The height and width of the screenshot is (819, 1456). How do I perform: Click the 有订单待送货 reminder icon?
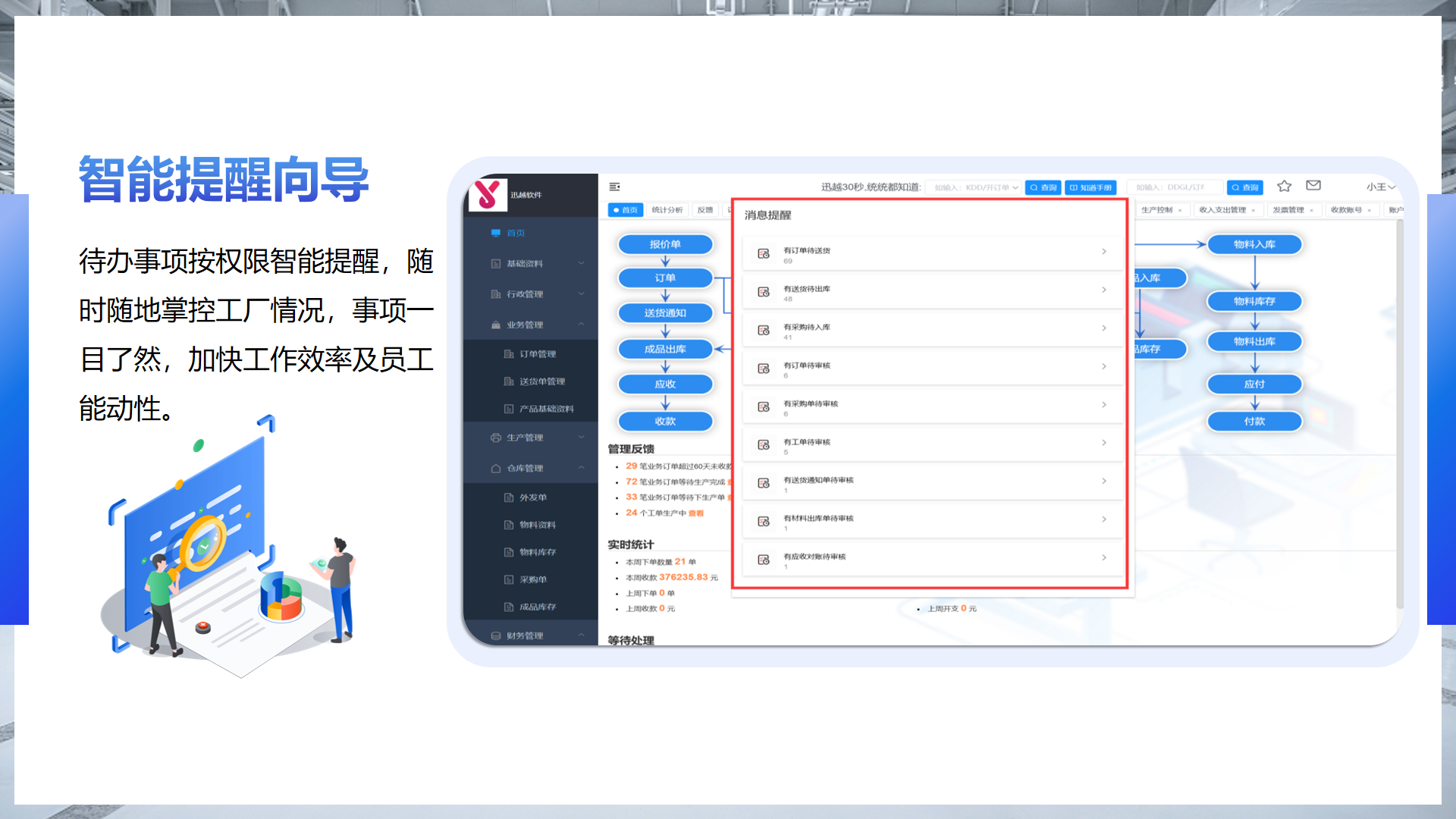pos(764,253)
